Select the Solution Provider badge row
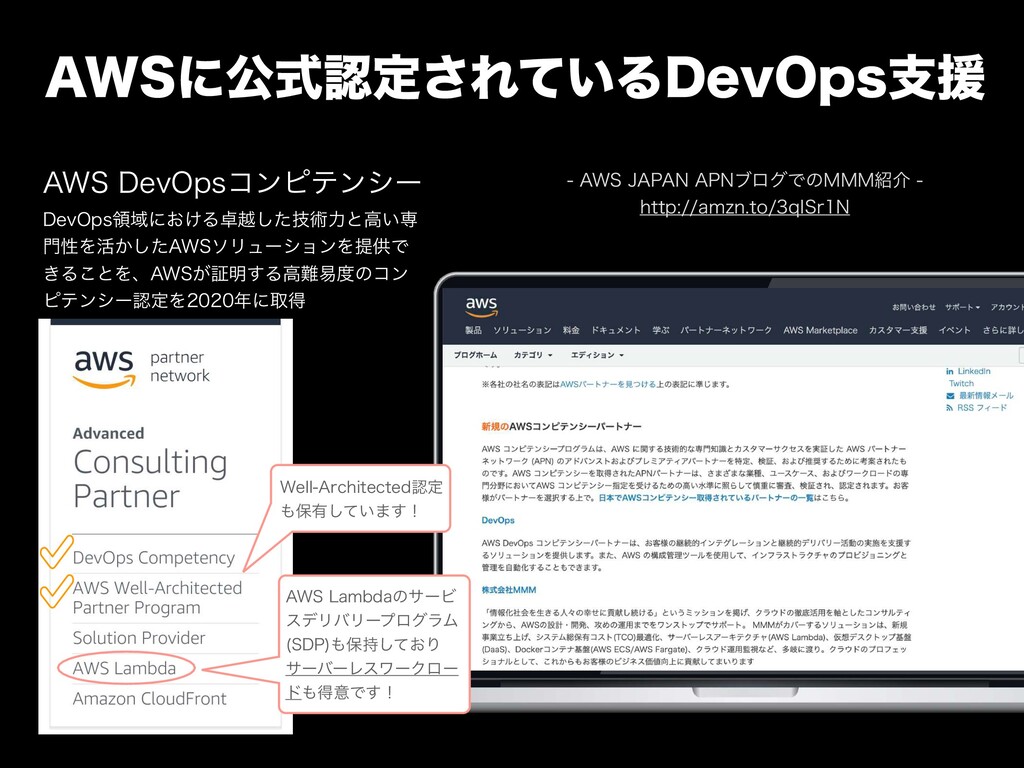The height and width of the screenshot is (768, 1024). (x=138, y=638)
